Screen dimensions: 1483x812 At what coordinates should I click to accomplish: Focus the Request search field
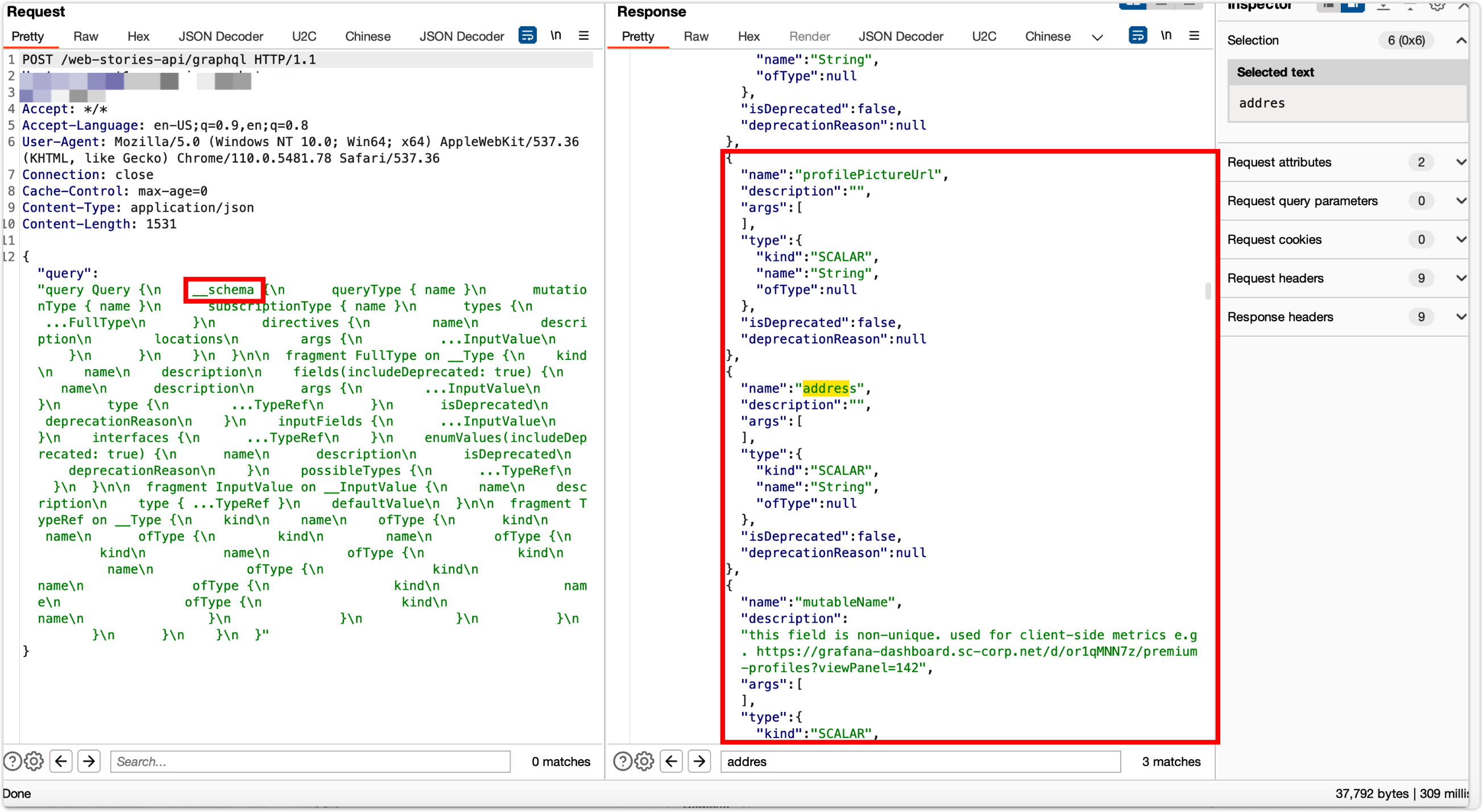tap(310, 761)
